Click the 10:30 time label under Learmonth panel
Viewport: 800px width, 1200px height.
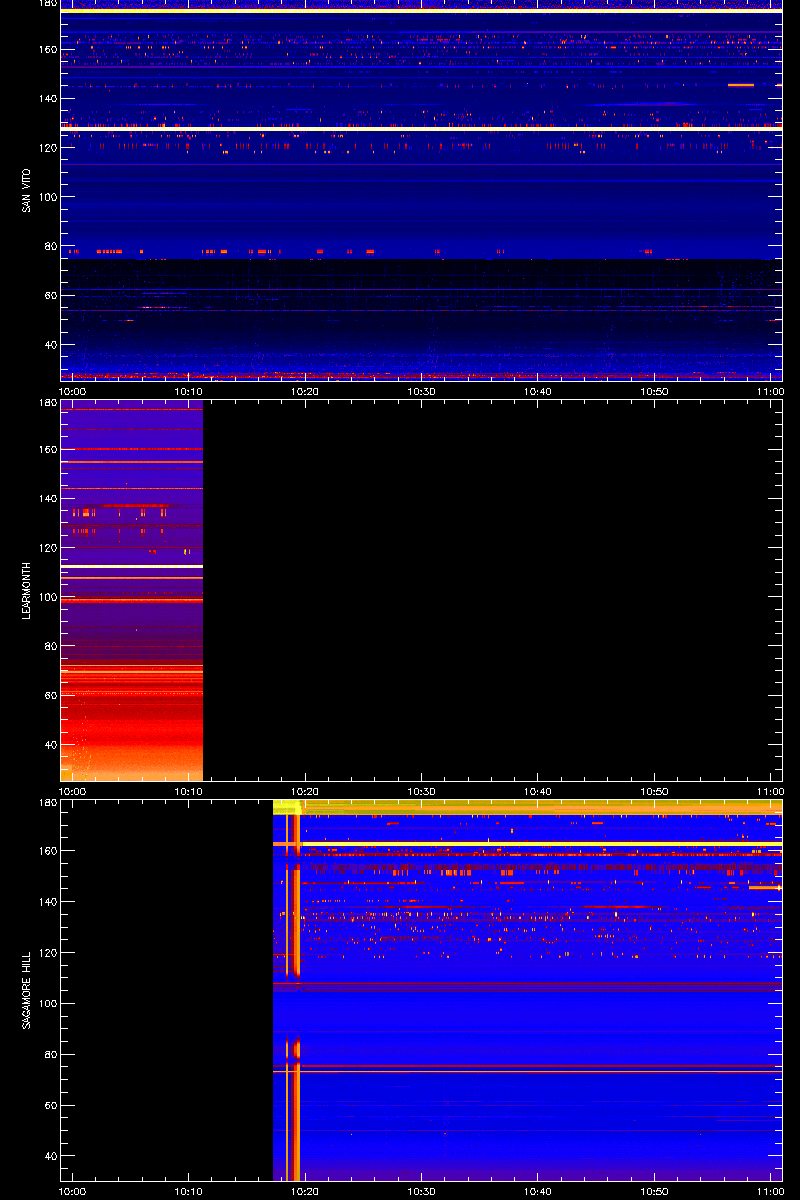pyautogui.click(x=421, y=792)
